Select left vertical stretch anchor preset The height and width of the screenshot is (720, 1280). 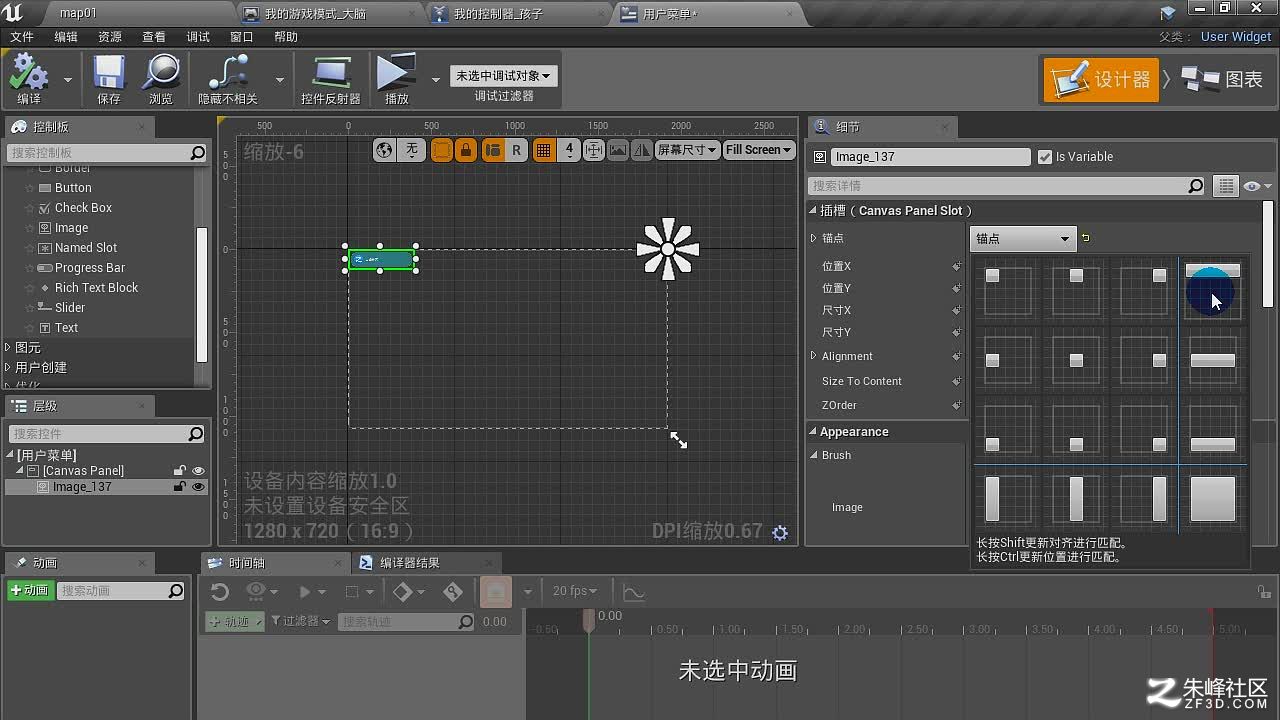[x=1007, y=498]
